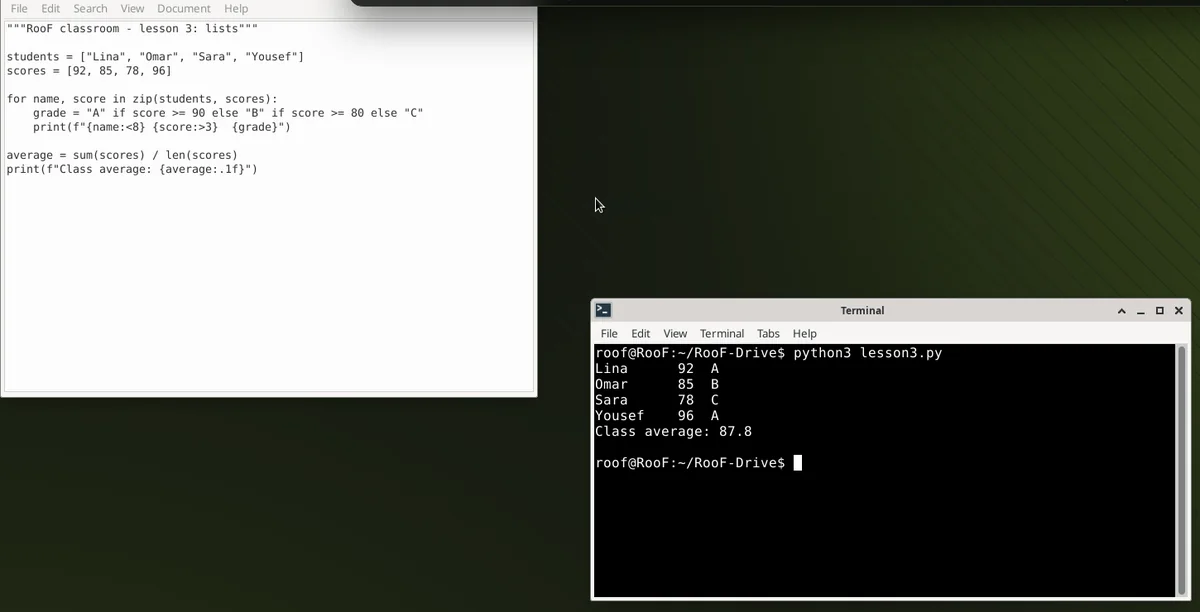Open the editor's File menu
This screenshot has width=1200, height=612.
tap(19, 8)
